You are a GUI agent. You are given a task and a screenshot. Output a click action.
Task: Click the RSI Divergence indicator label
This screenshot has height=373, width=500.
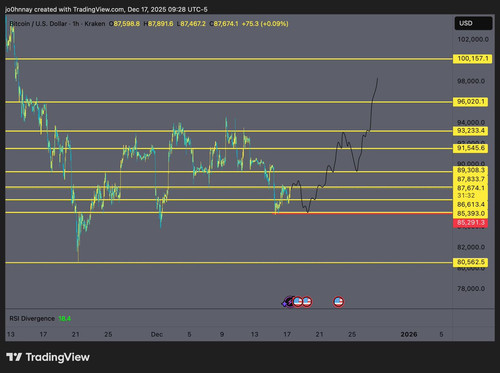32,319
